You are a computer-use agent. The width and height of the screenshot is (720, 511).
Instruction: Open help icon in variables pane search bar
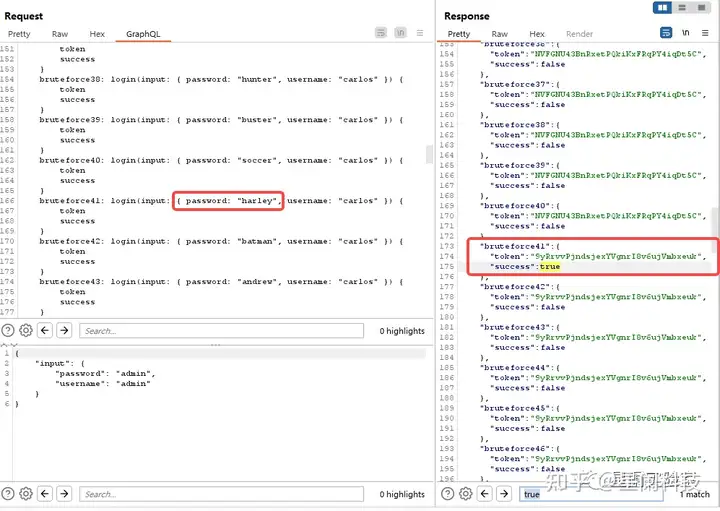tap(8, 494)
